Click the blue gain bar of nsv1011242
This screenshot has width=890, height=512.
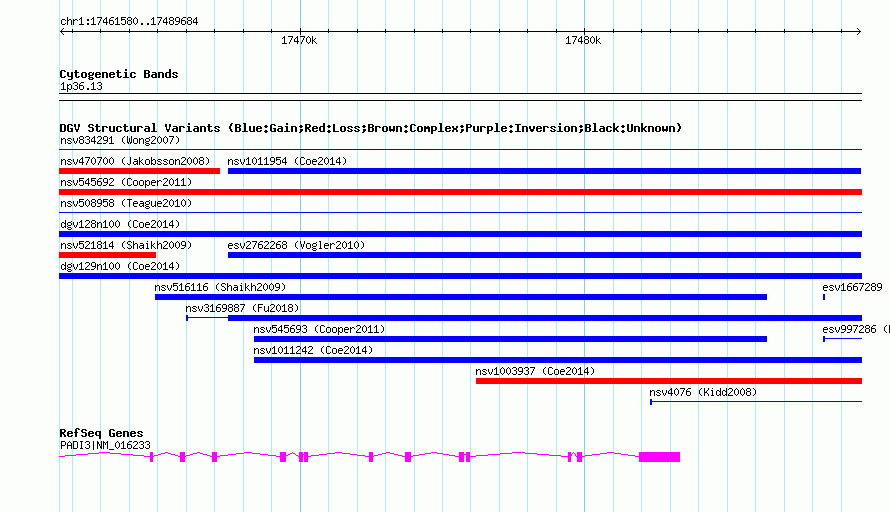558,360
